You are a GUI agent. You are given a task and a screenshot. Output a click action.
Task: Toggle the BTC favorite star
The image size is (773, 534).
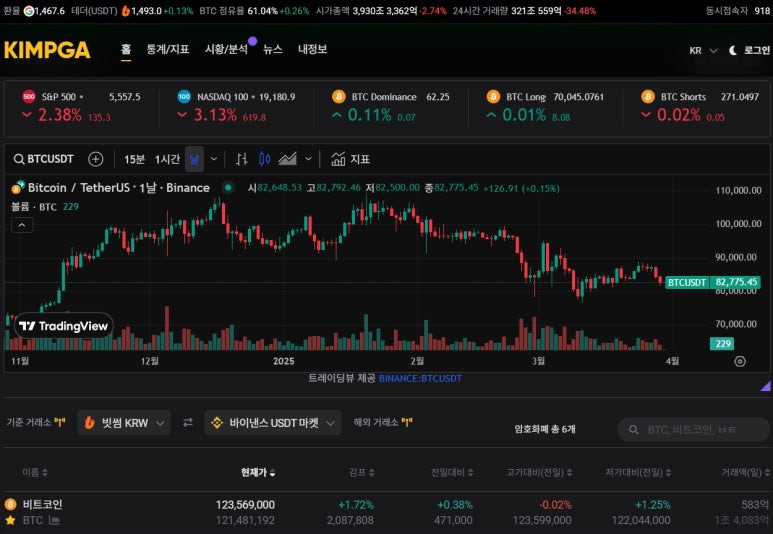[x=10, y=520]
